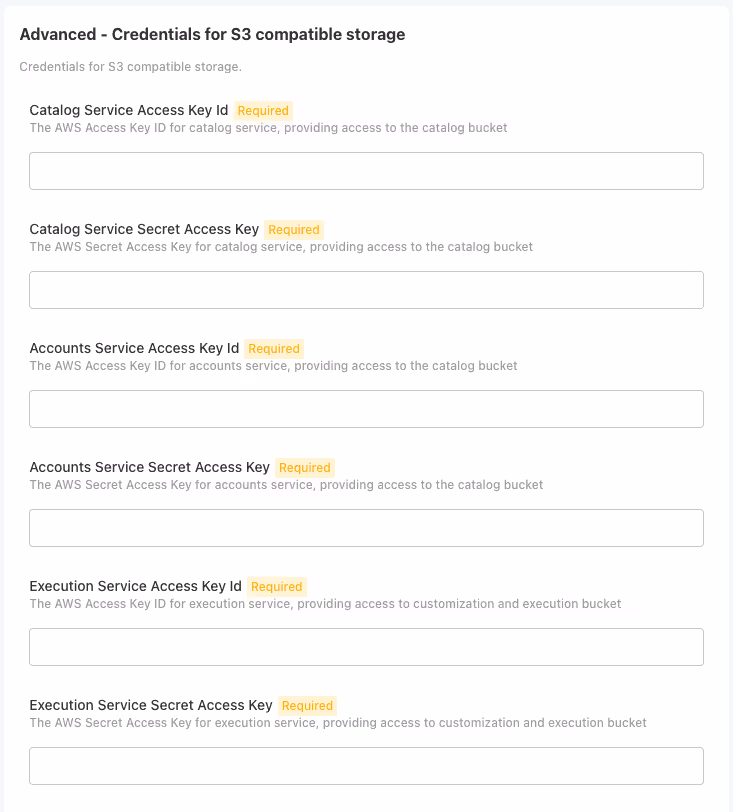Focus the Execution Service Secret Access Key field

pyautogui.click(x=366, y=766)
